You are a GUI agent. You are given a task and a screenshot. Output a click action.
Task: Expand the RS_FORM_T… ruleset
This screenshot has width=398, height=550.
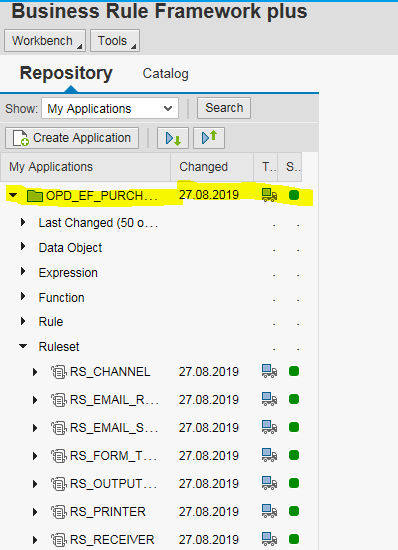coord(35,456)
